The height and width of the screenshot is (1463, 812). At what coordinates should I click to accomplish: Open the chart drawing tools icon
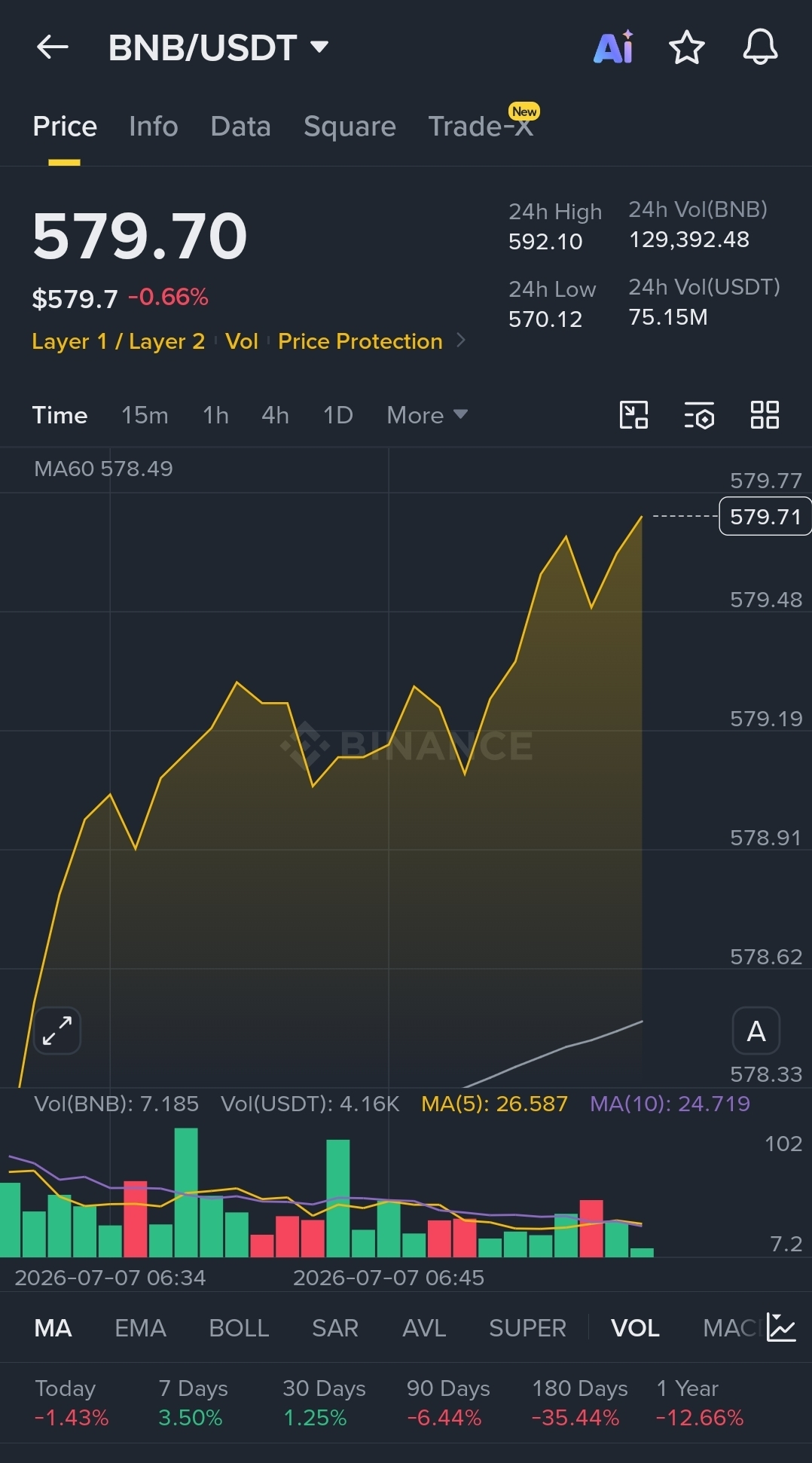(x=633, y=415)
